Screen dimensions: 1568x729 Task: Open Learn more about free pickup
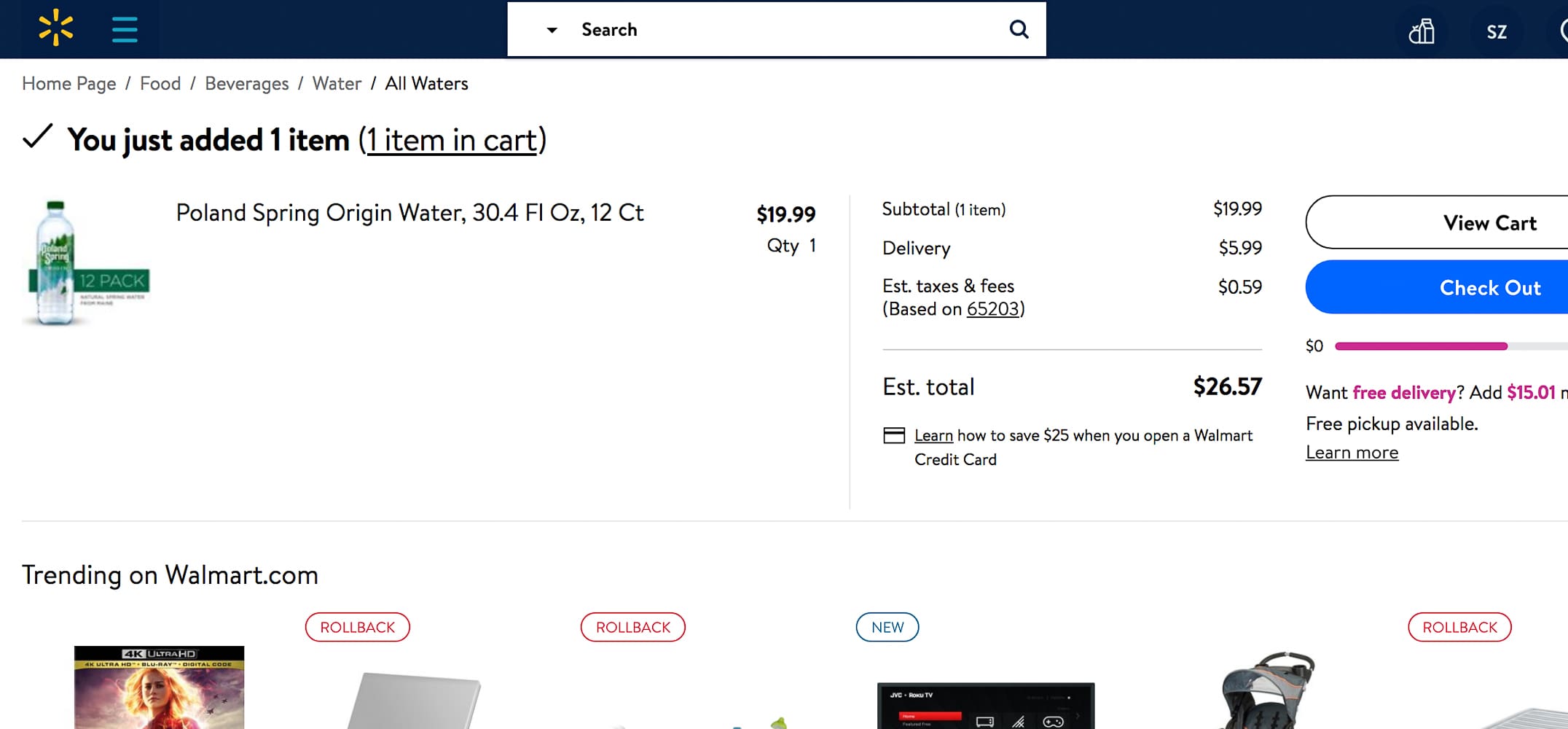pyautogui.click(x=1352, y=453)
